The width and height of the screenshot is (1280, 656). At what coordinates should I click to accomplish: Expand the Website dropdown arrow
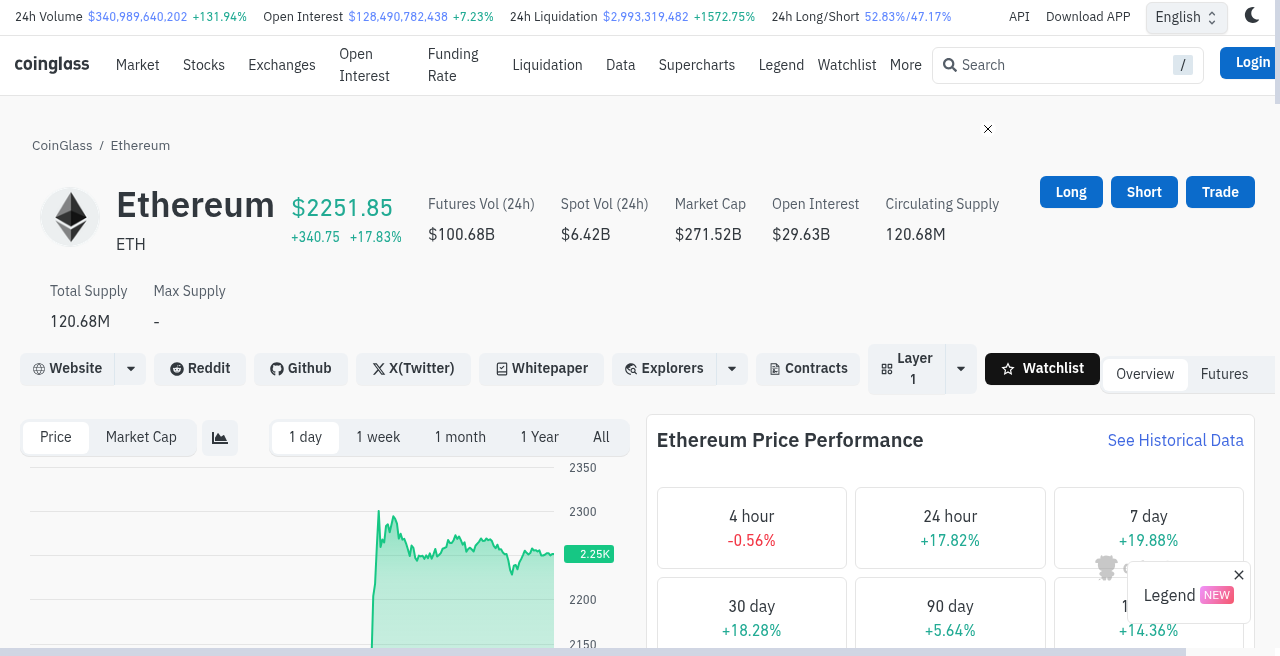pos(131,369)
